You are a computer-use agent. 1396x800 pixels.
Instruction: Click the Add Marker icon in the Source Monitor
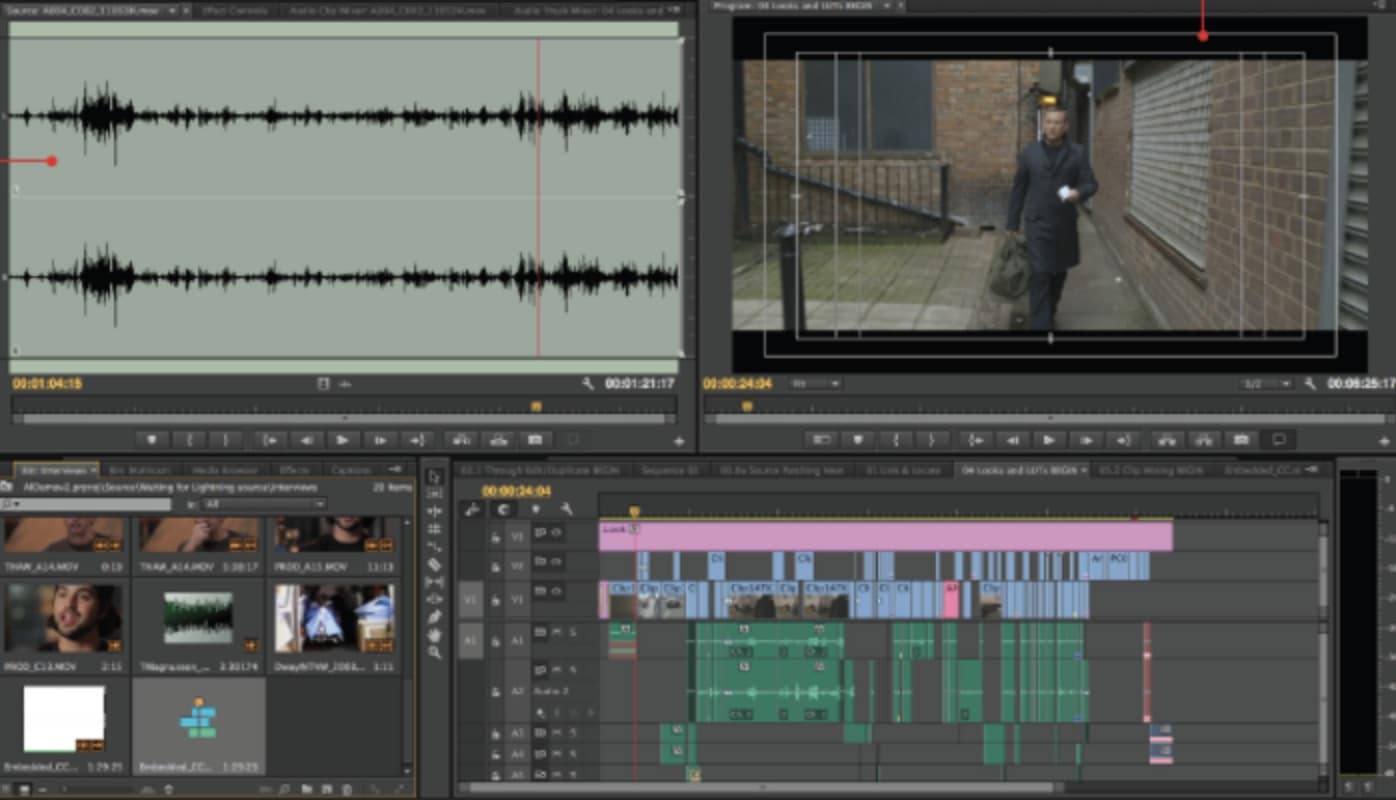click(x=152, y=440)
